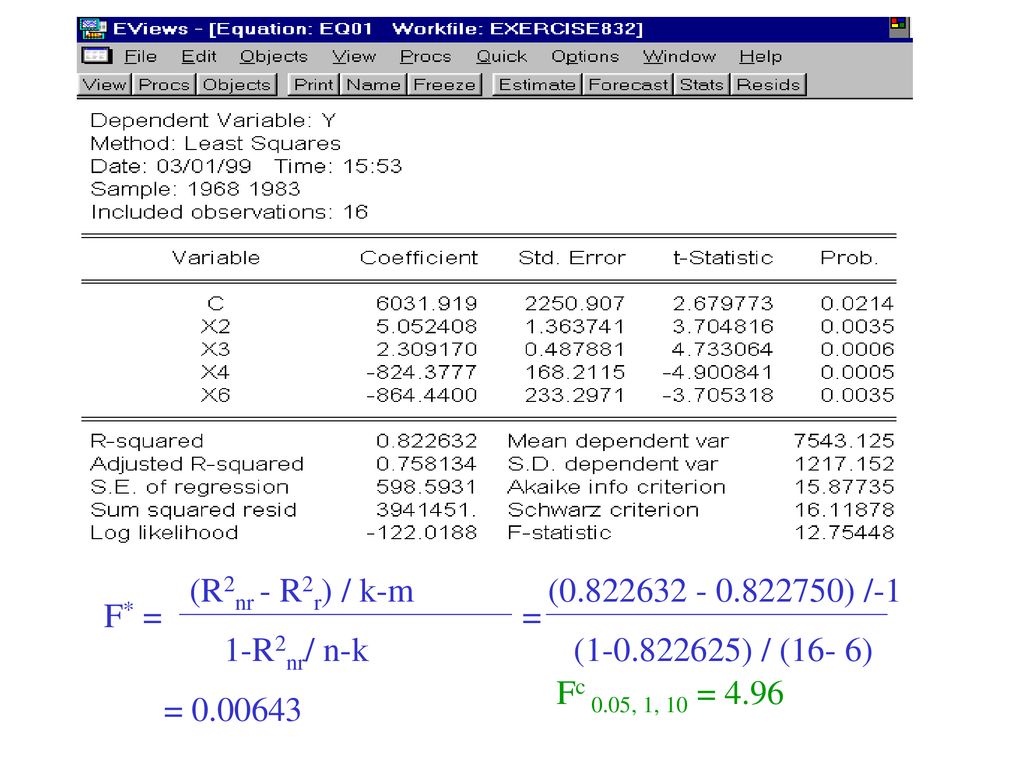Click the Estimate button
This screenshot has width=1024, height=768.
coord(537,85)
